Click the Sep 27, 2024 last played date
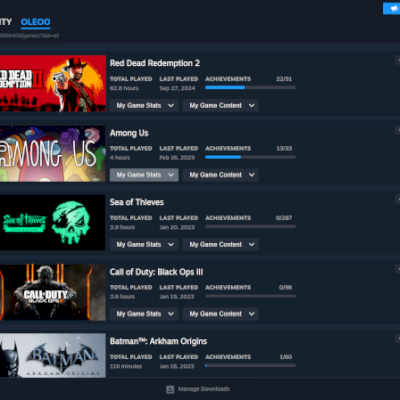Viewport: 400px width, 400px height. (x=177, y=88)
